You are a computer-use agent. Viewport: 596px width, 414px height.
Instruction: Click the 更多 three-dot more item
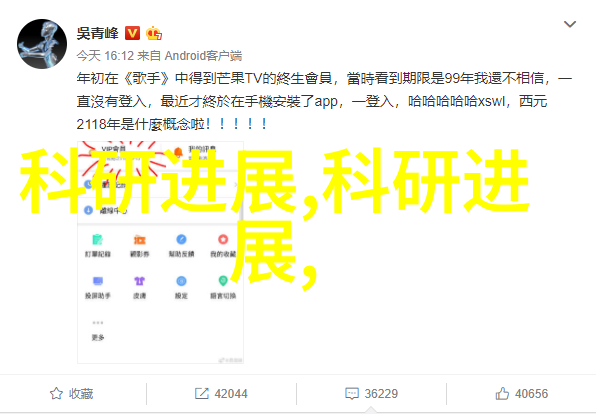(x=98, y=329)
